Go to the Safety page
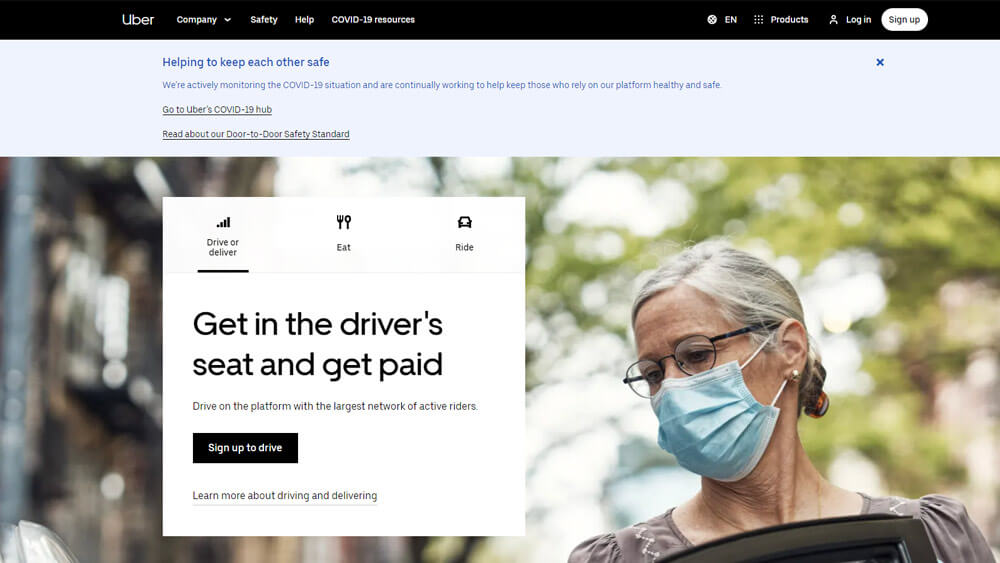The image size is (1000, 563). (x=263, y=20)
